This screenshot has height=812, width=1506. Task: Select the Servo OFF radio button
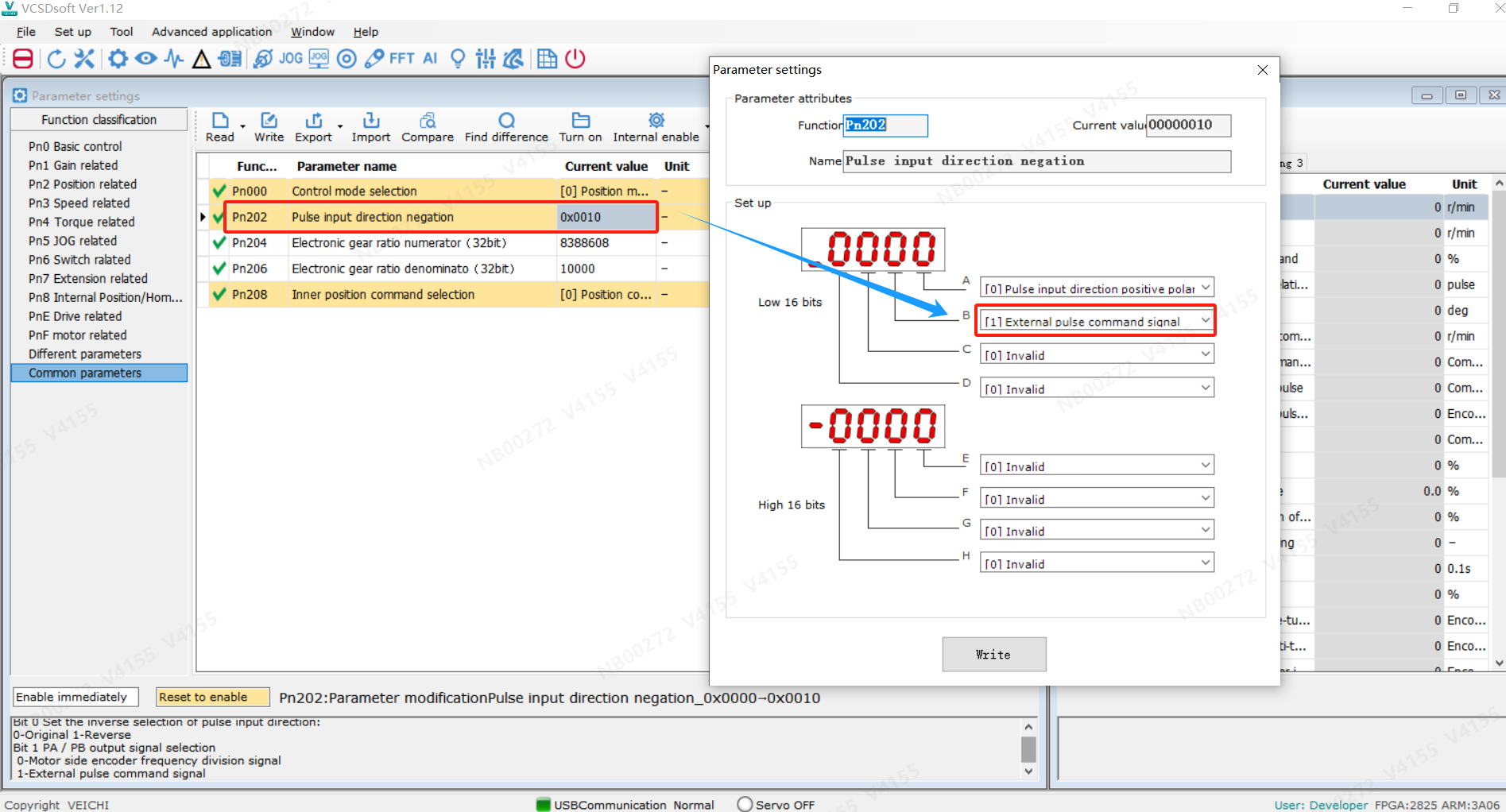(x=745, y=804)
